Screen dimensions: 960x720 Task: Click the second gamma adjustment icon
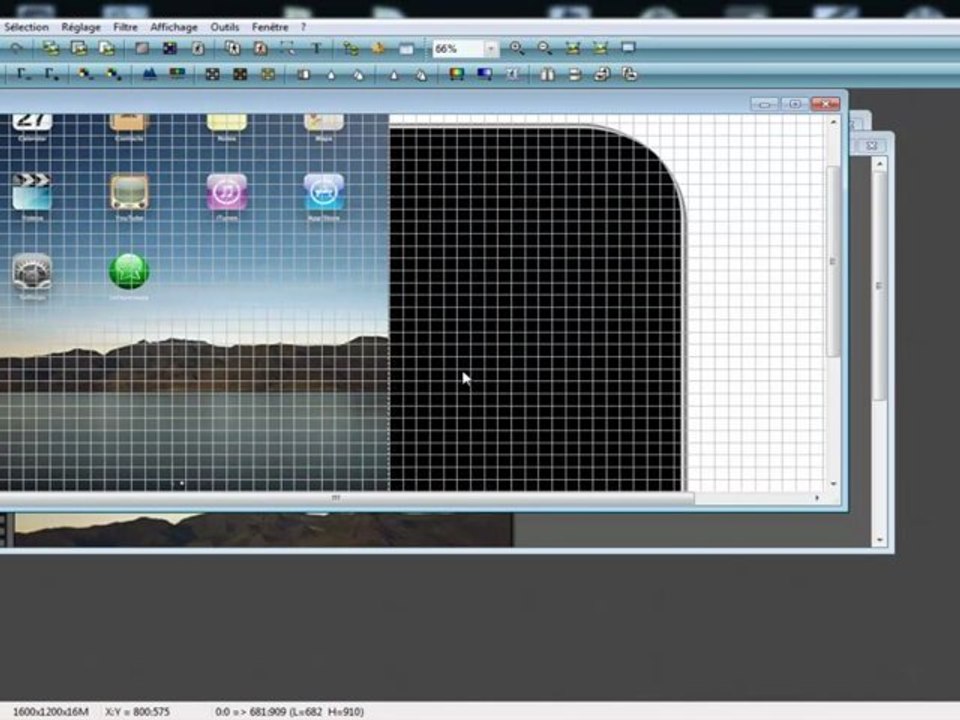coord(51,75)
